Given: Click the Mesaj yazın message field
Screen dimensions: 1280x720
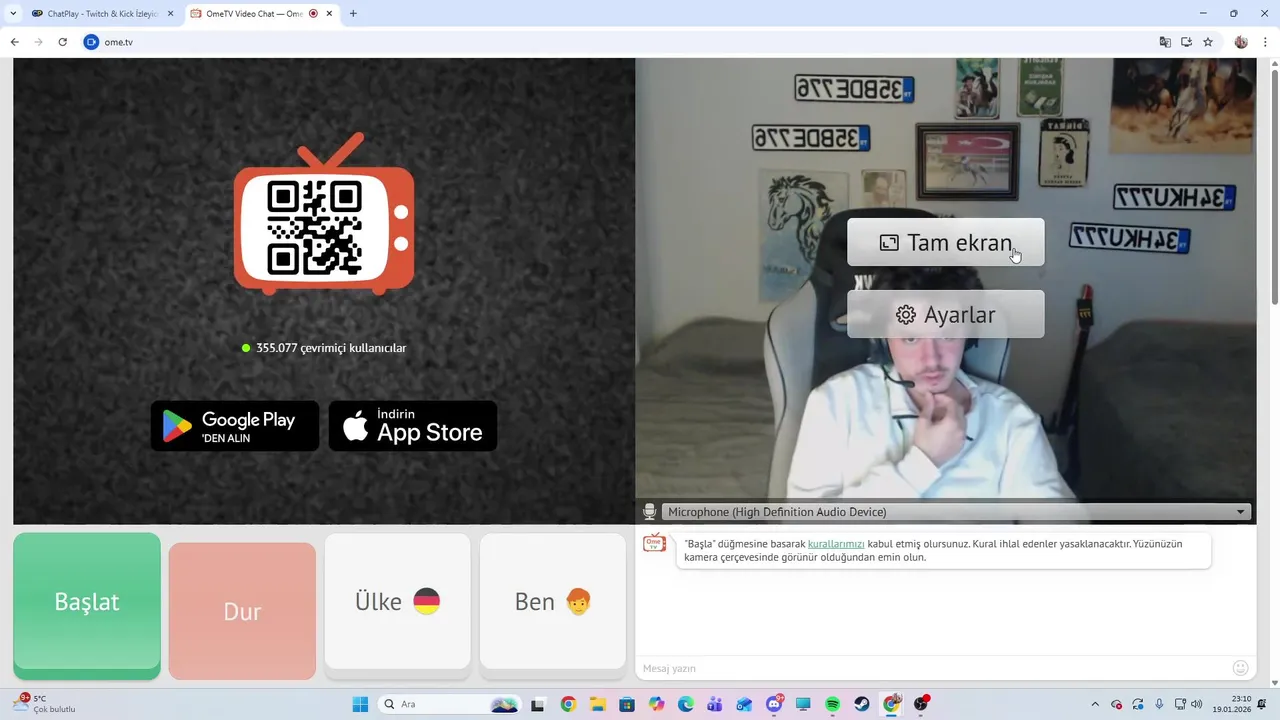Looking at the screenshot, I should pos(930,668).
